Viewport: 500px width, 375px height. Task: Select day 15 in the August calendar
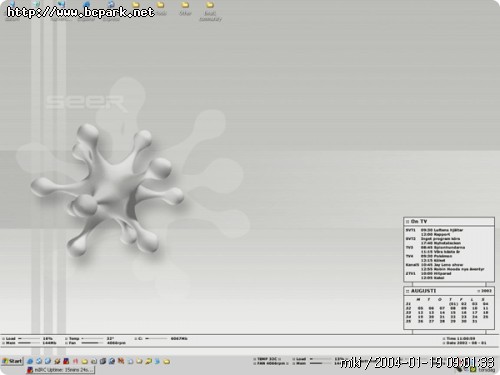[453, 313]
